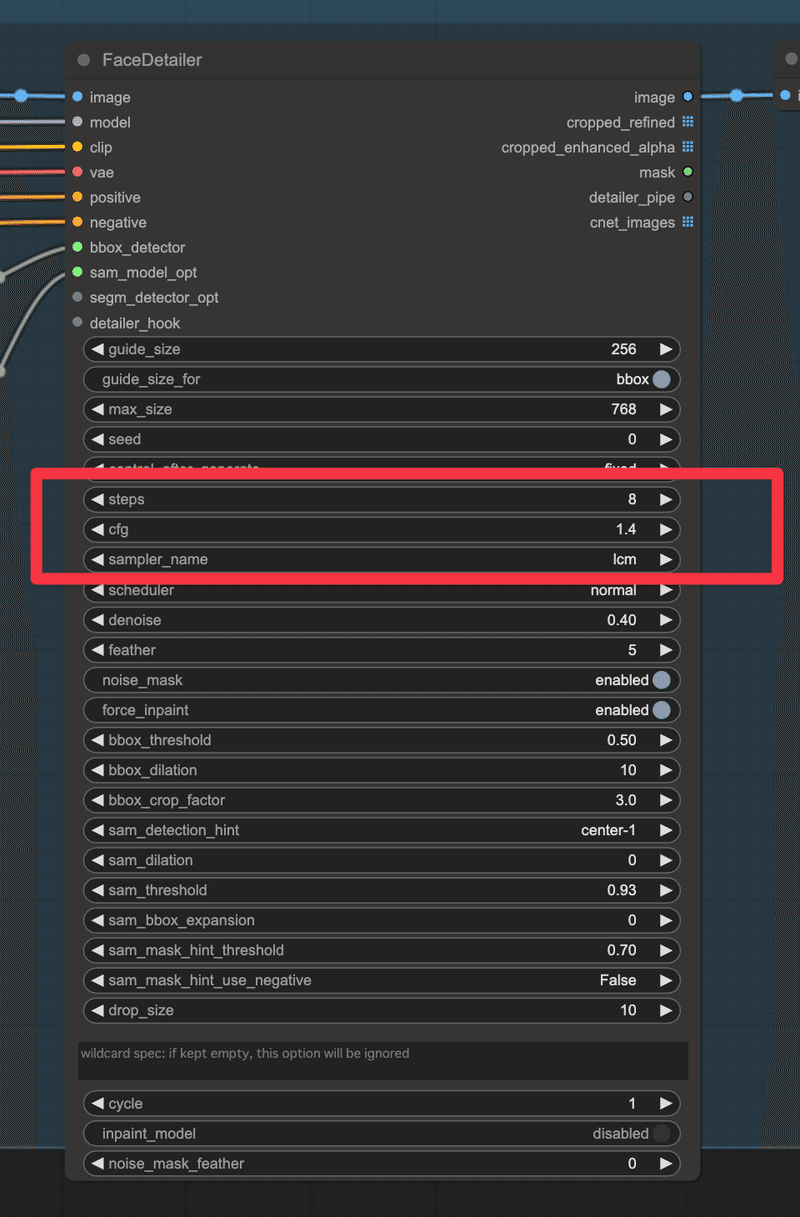Image resolution: width=800 pixels, height=1217 pixels.
Task: Toggle guide_size_for bbox switch
Action: click(x=662, y=379)
